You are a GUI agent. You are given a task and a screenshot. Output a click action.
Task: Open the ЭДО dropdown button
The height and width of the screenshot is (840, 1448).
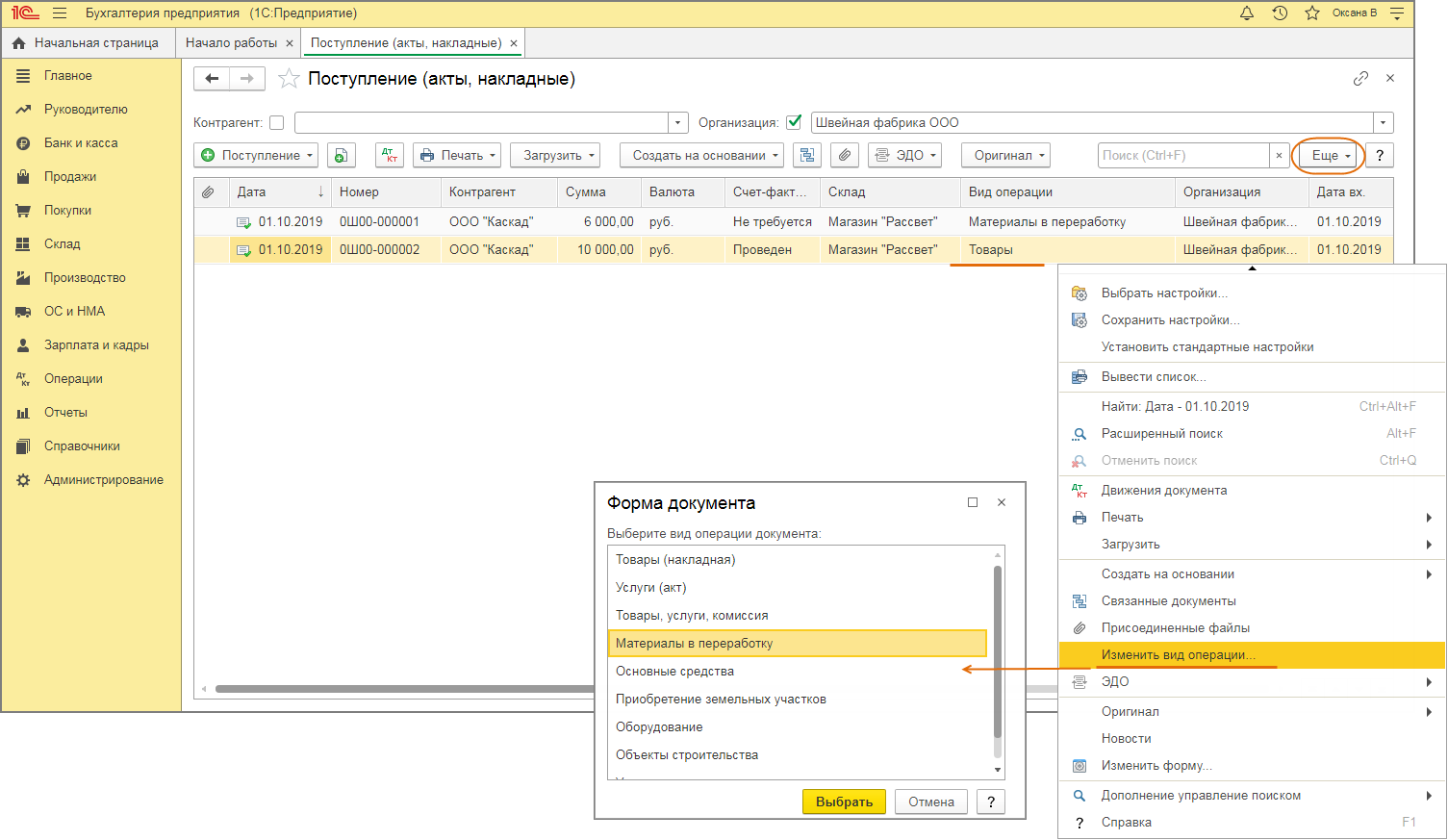[x=903, y=155]
